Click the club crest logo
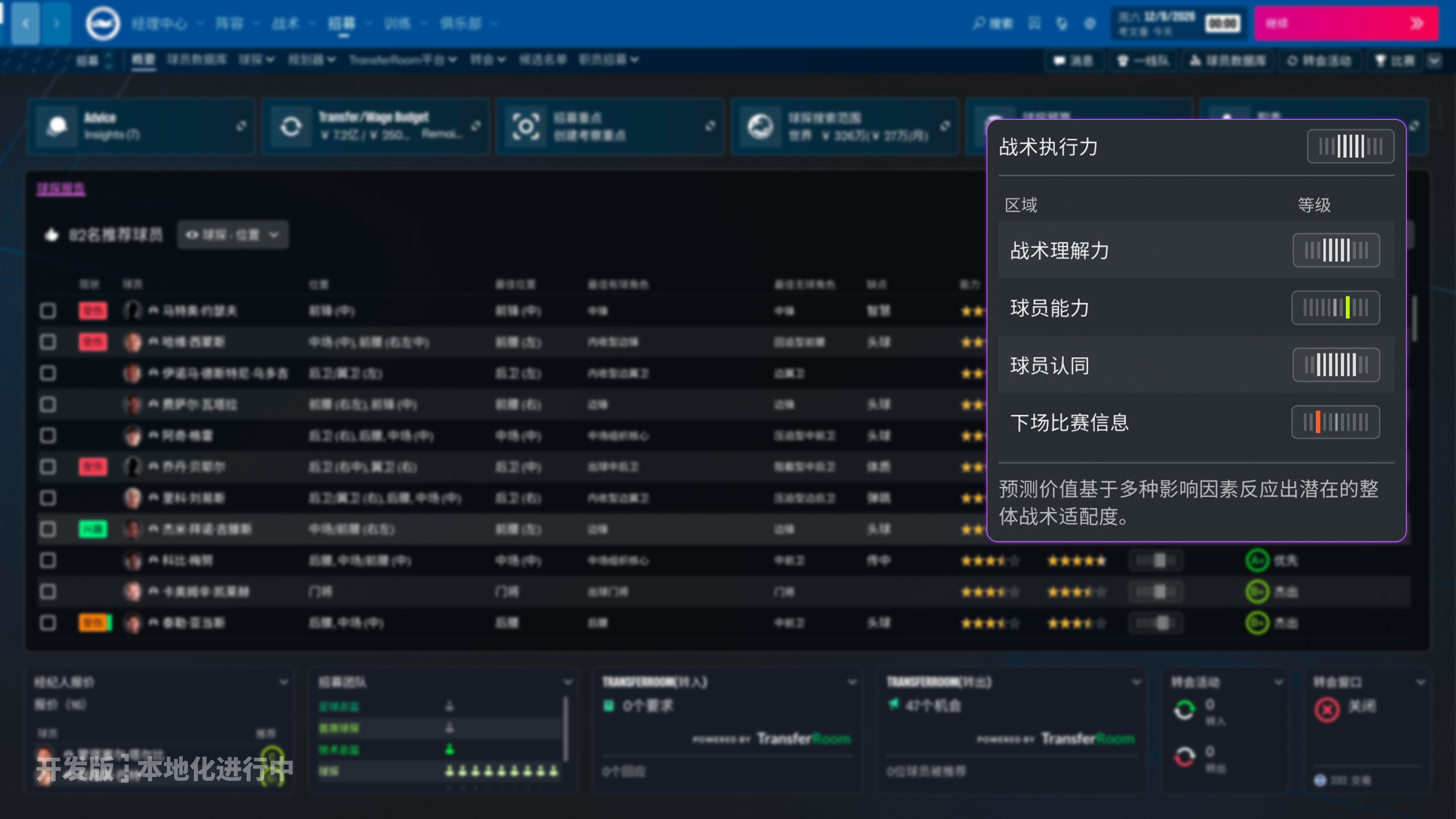 tap(102, 23)
